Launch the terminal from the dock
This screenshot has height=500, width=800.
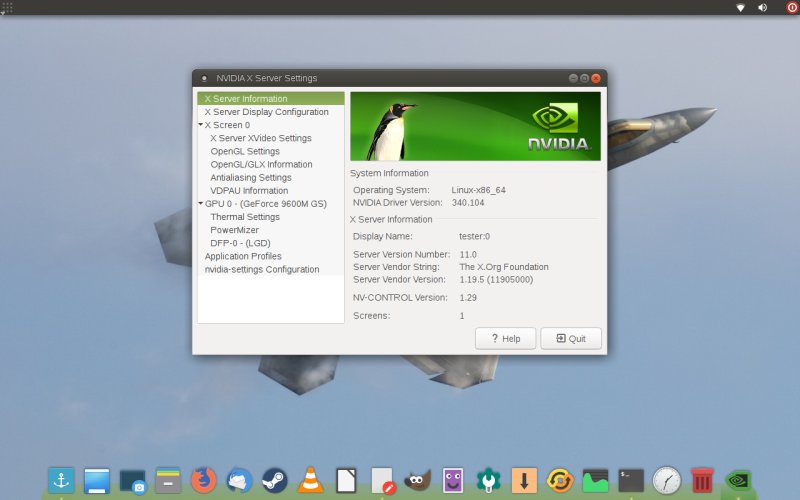click(631, 481)
